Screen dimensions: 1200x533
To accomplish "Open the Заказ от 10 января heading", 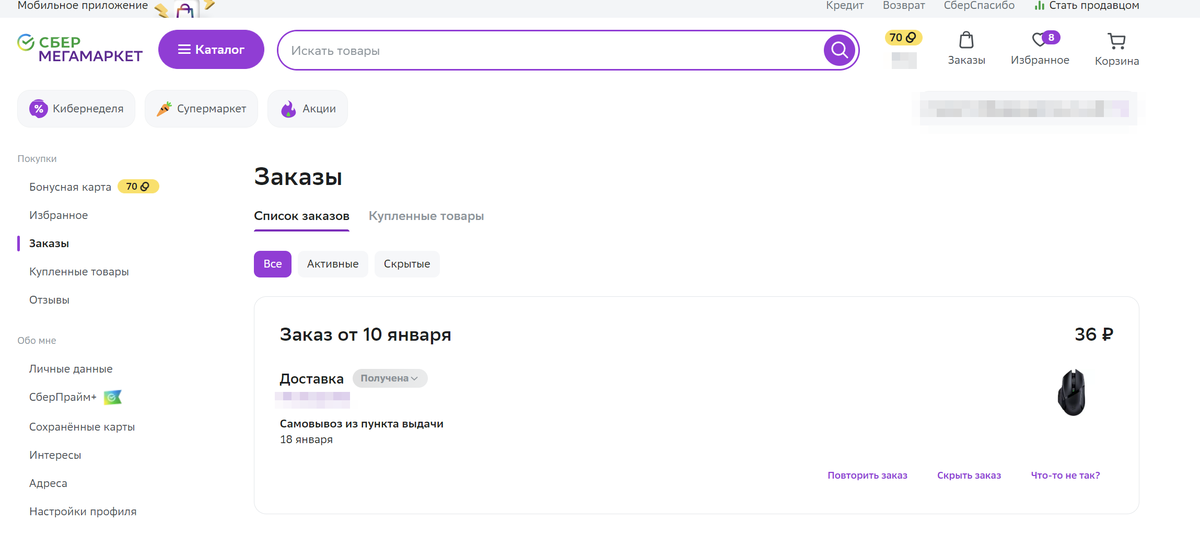I will pos(365,334).
